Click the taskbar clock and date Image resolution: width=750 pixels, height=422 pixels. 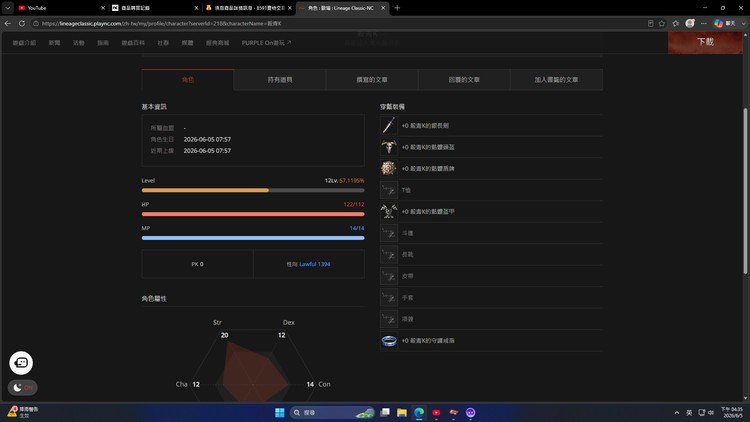(732, 412)
